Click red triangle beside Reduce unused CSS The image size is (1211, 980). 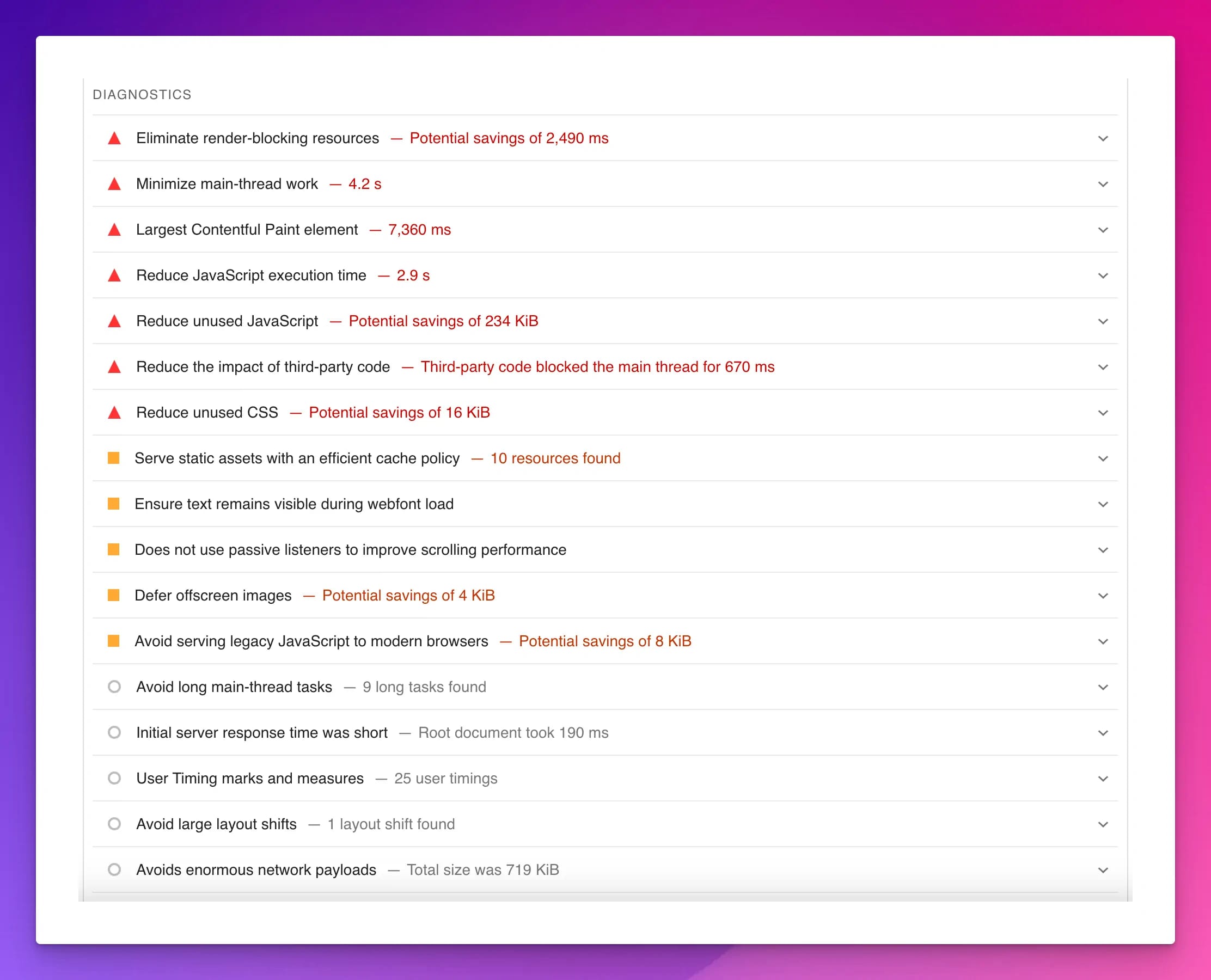[x=114, y=413]
